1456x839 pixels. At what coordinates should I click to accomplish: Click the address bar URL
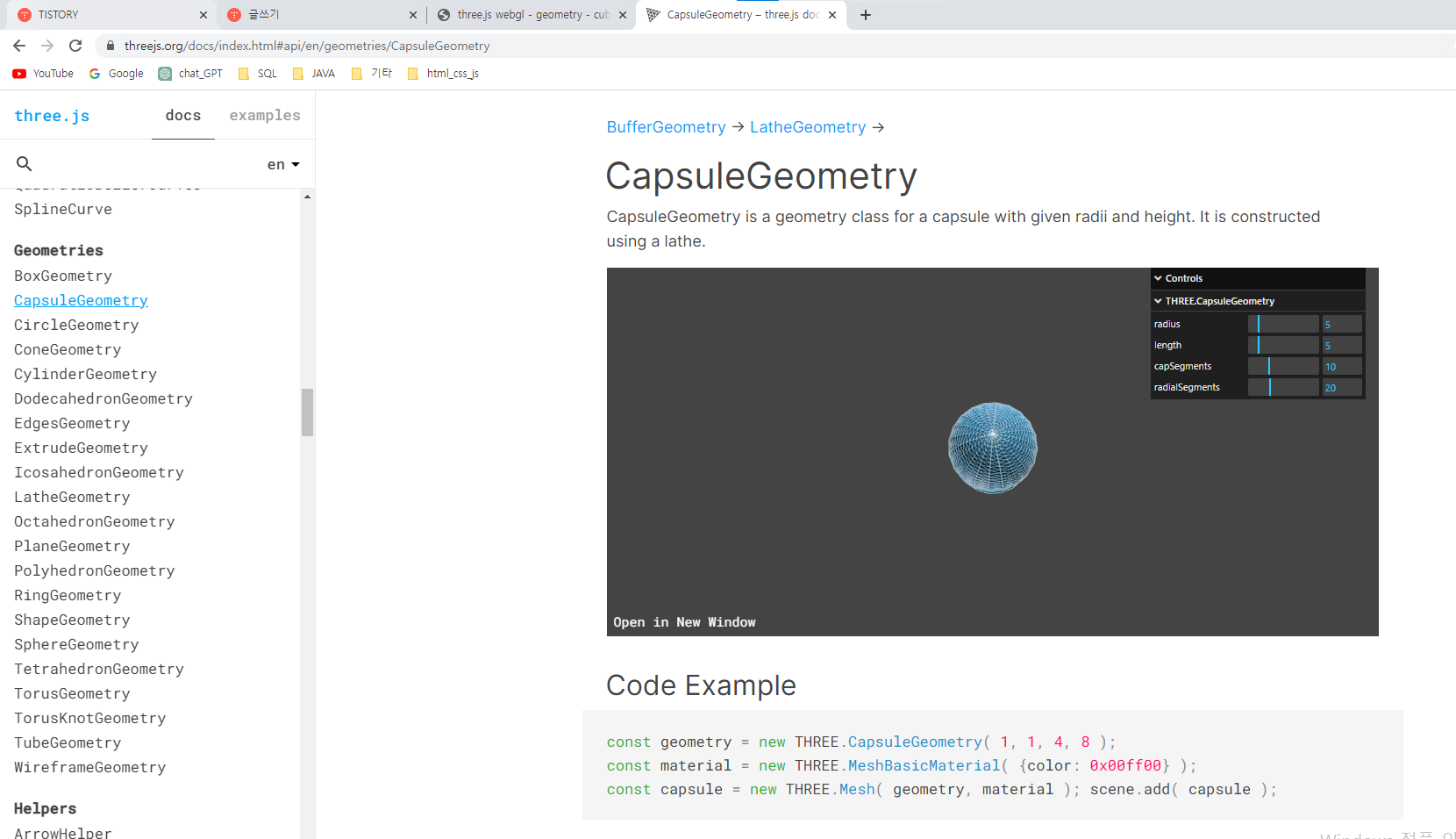pos(307,46)
